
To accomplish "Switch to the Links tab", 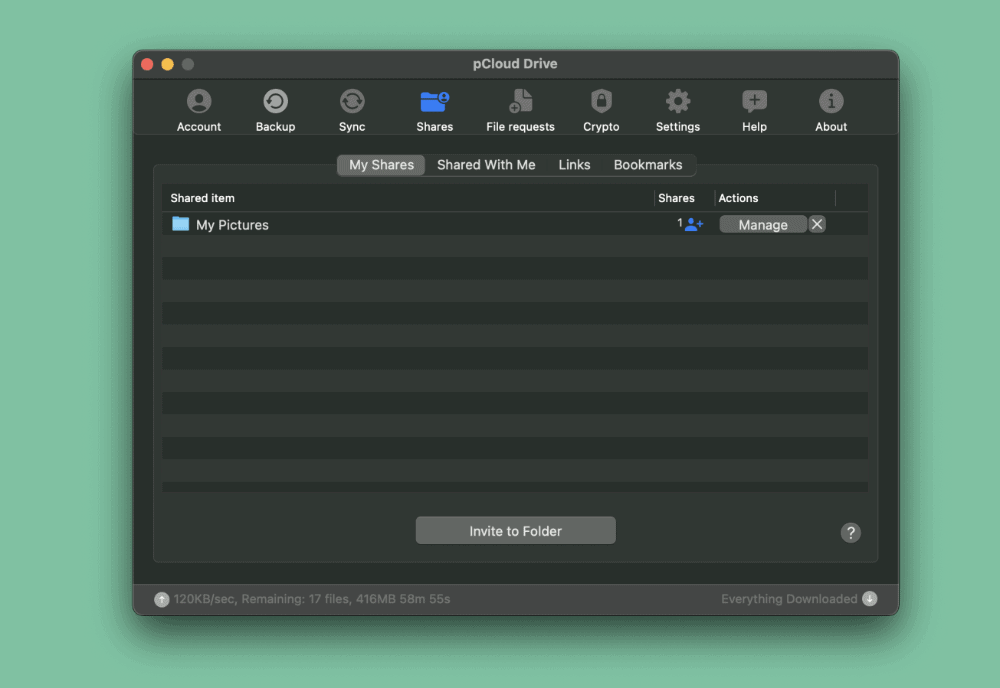I will click(x=575, y=165).
